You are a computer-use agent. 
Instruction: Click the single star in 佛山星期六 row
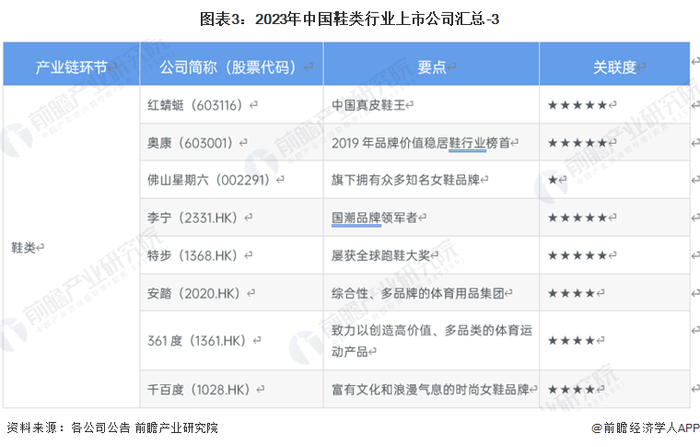click(553, 180)
